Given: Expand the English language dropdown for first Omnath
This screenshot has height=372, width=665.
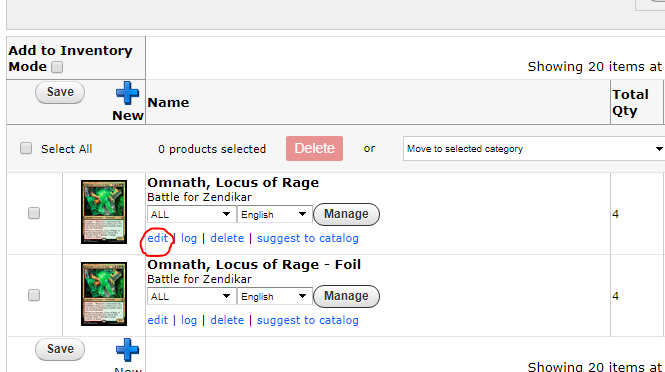Looking at the screenshot, I should coord(274,214).
